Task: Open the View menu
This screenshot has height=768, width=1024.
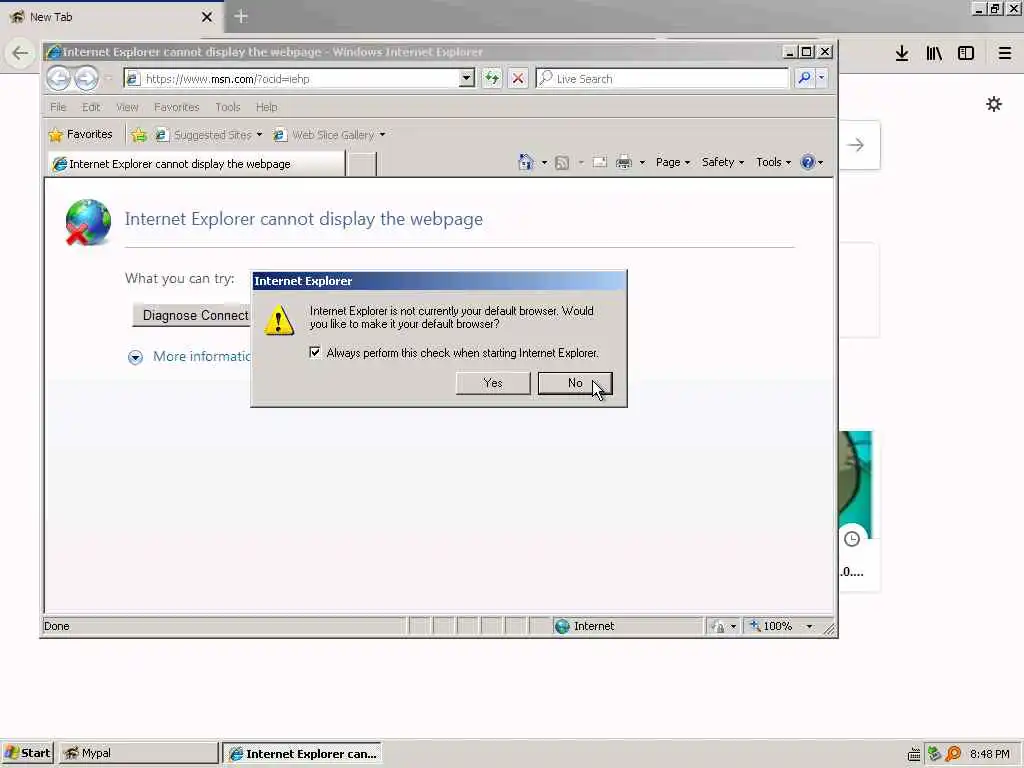Action: [x=127, y=107]
